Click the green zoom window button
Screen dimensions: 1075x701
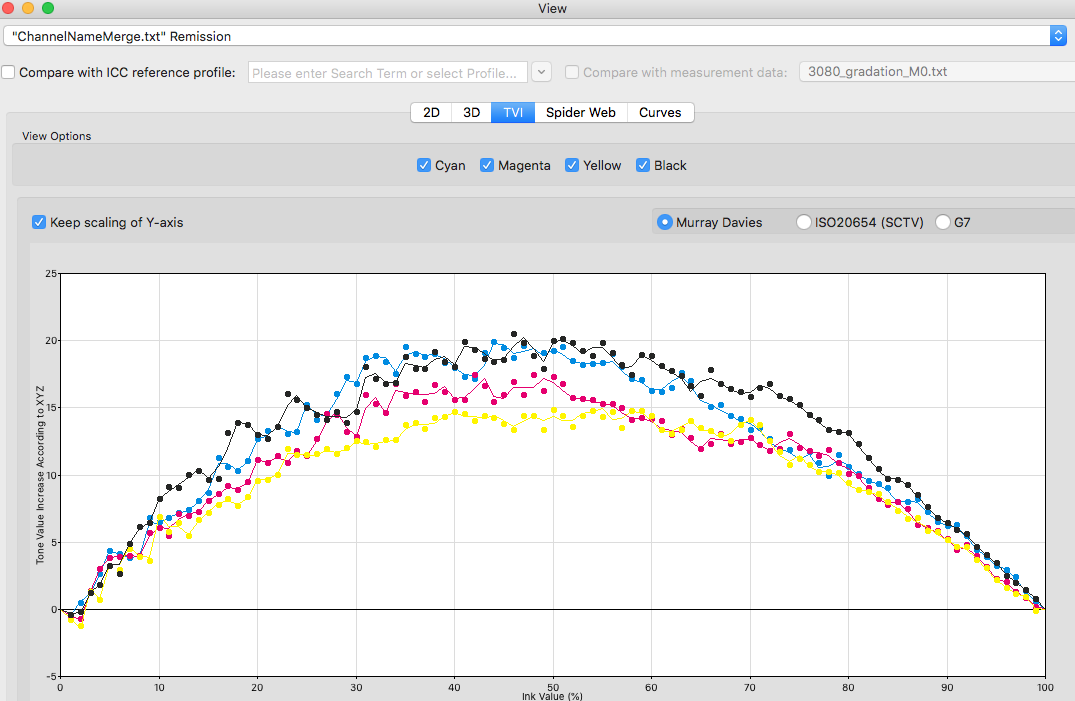pos(48,8)
